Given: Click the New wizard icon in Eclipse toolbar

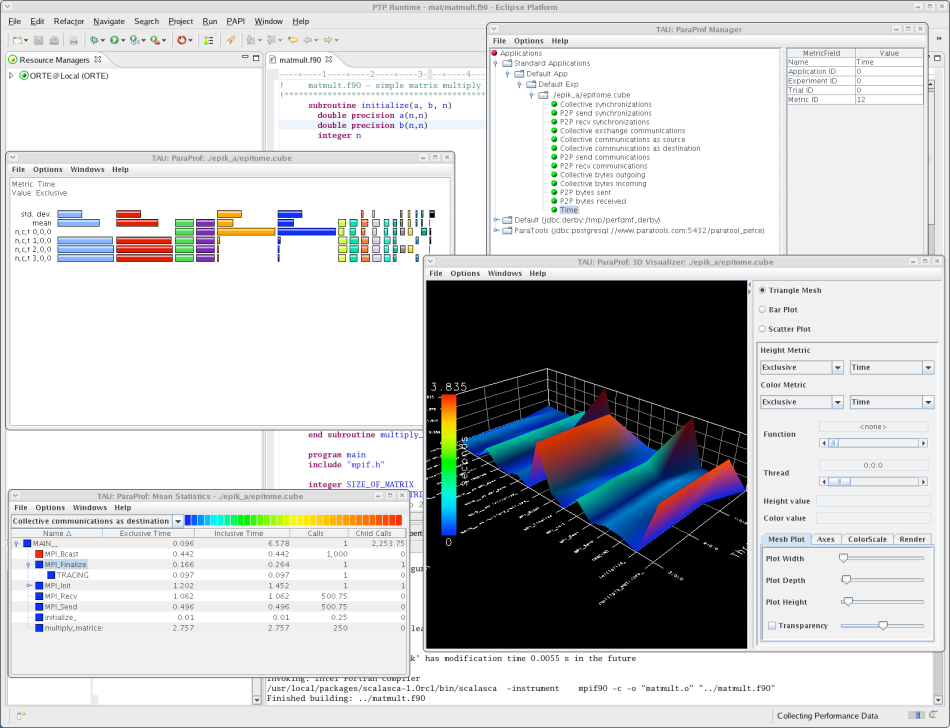Looking at the screenshot, I should 18,40.
